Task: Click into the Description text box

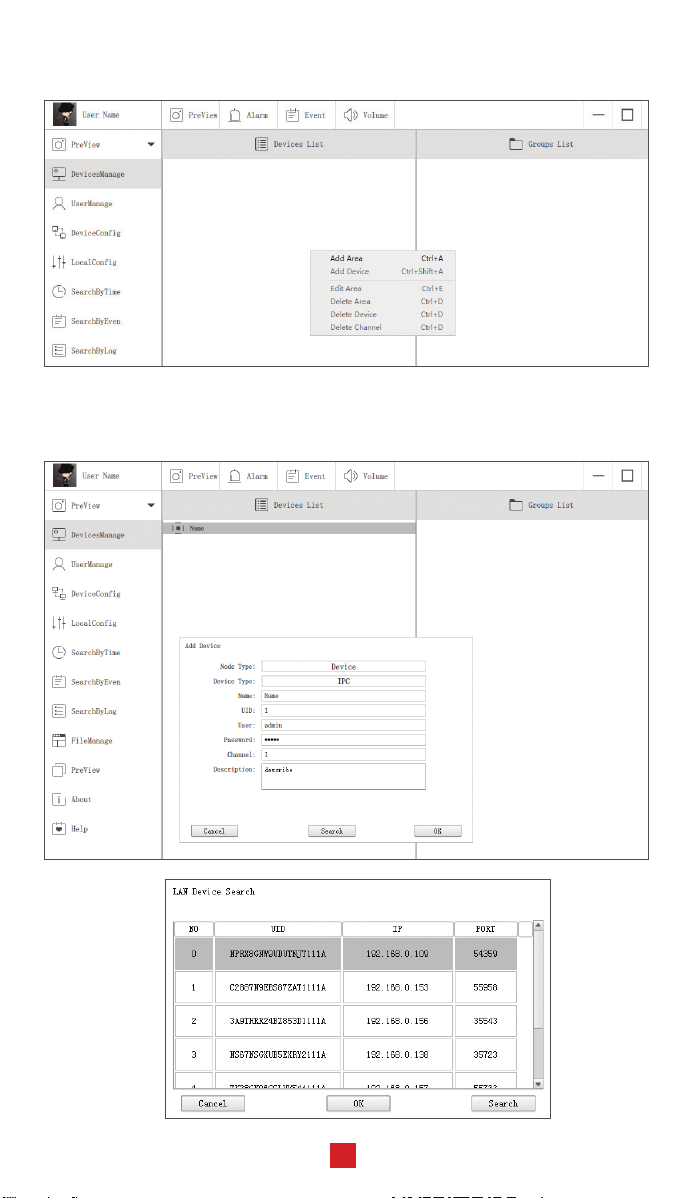Action: [x=343, y=776]
